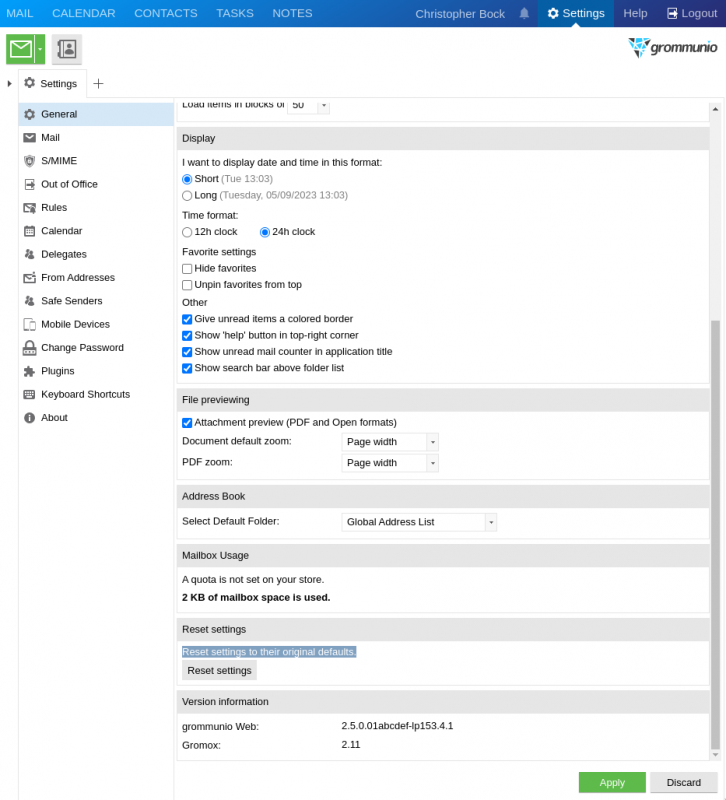Click the notification bell icon
Screen dimensions: 726x800
[524, 13]
